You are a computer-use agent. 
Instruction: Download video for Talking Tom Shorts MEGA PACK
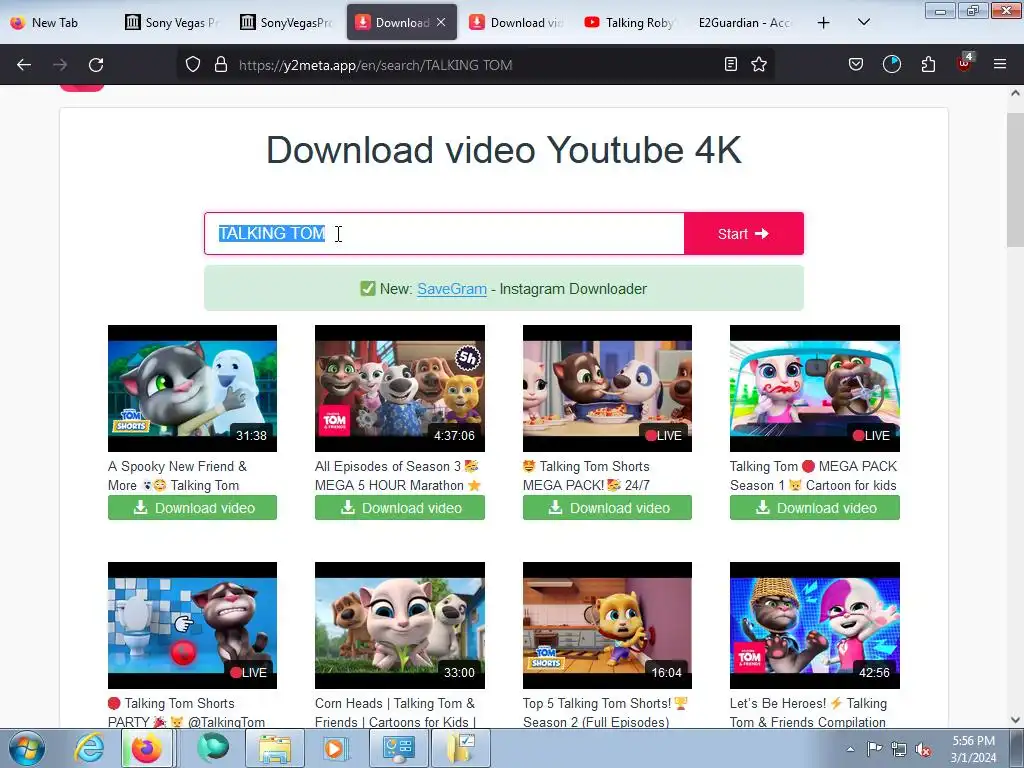coord(607,507)
